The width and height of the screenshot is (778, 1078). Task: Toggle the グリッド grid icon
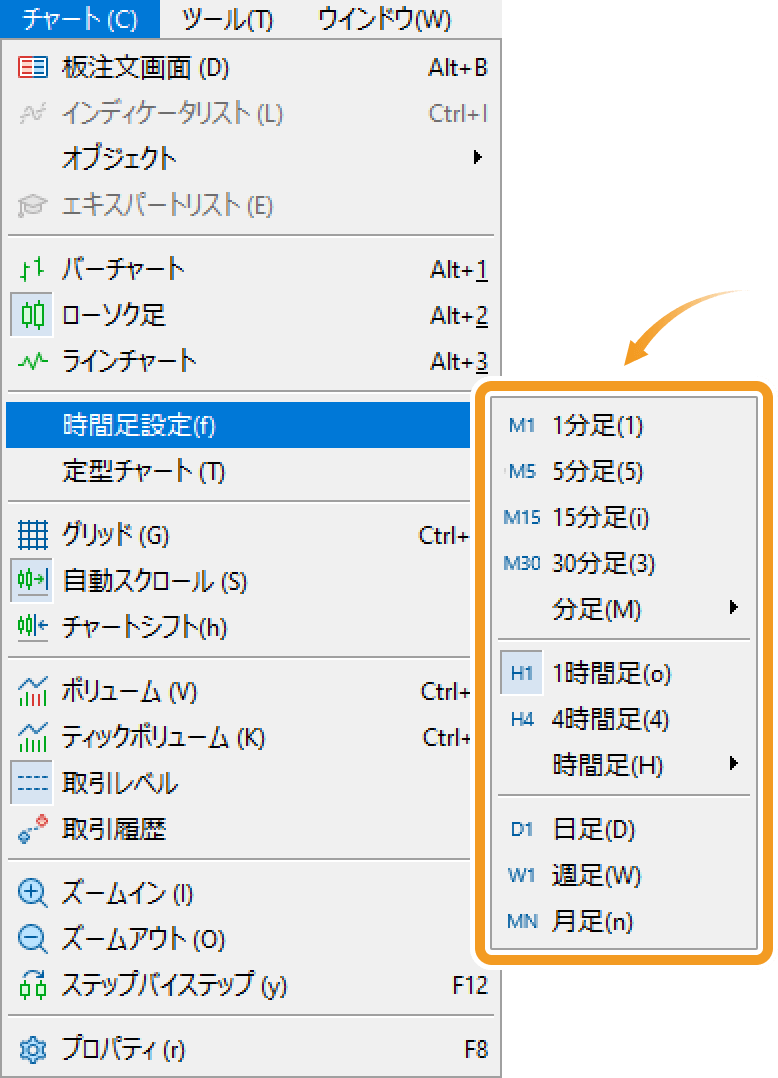[32, 535]
